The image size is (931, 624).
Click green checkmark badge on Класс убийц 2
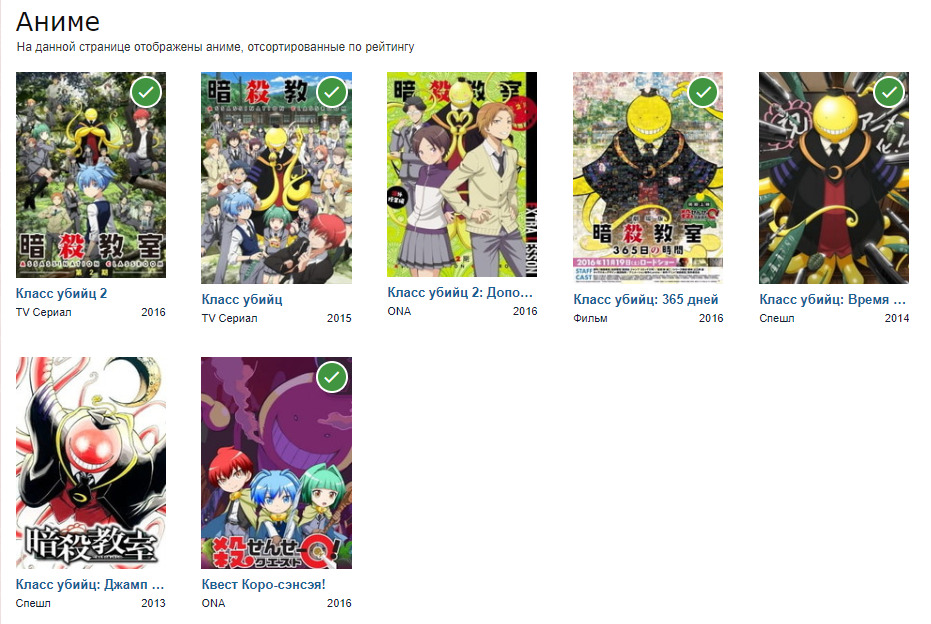click(x=146, y=92)
